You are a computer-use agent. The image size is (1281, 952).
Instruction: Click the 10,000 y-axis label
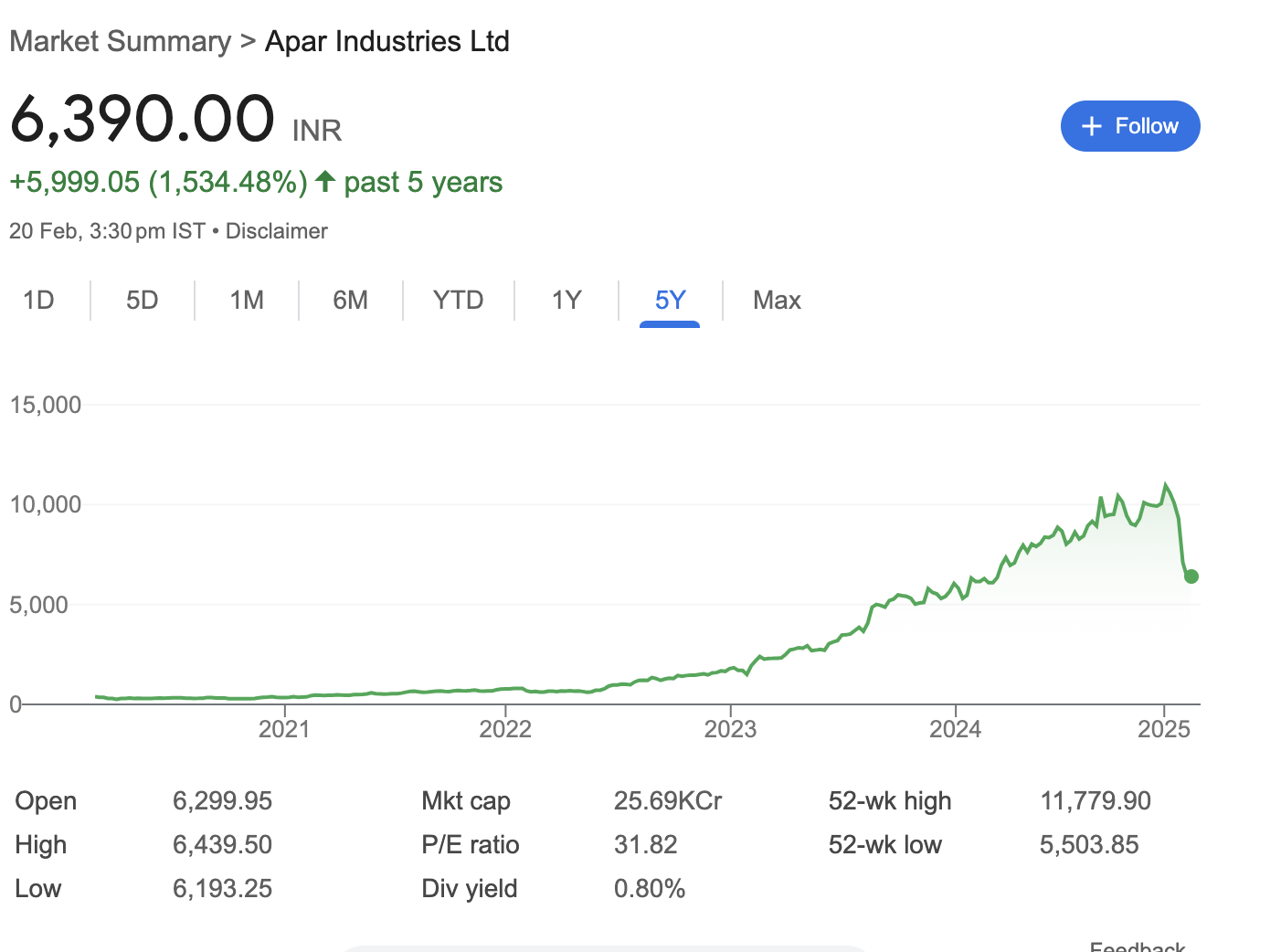point(46,504)
